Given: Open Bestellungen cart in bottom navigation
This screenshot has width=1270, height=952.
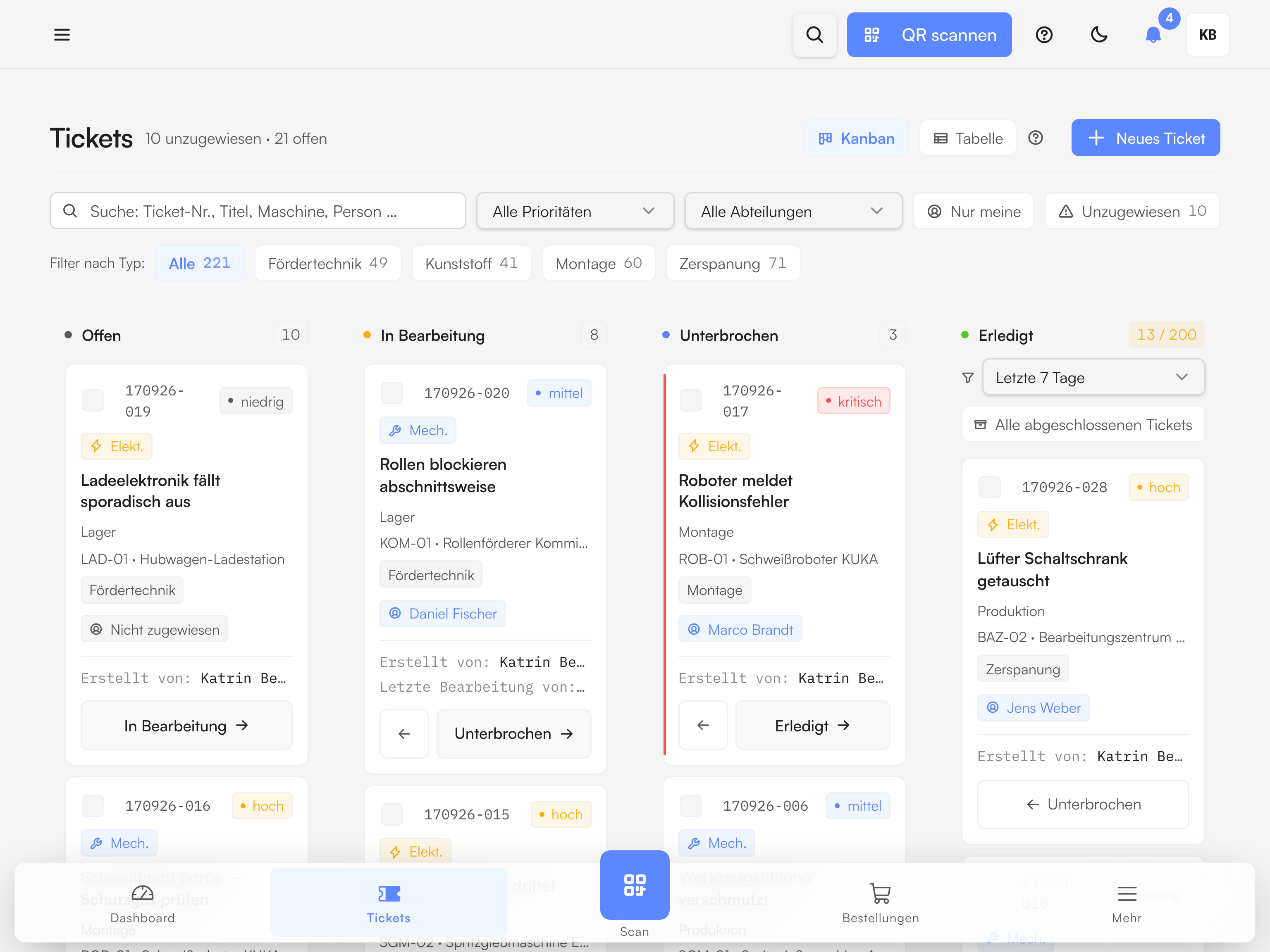Looking at the screenshot, I should pos(880,904).
